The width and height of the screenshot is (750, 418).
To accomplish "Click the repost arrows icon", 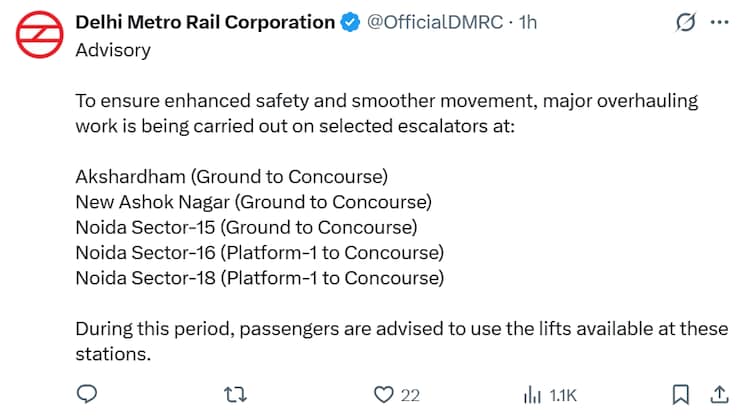I will click(x=236, y=394).
